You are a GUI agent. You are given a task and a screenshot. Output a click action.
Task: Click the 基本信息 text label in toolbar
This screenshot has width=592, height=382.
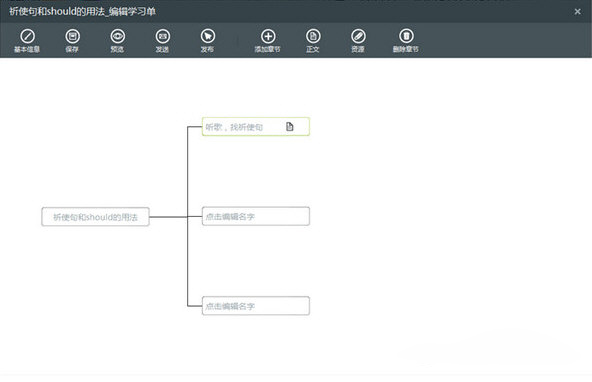pyautogui.click(x=27, y=49)
